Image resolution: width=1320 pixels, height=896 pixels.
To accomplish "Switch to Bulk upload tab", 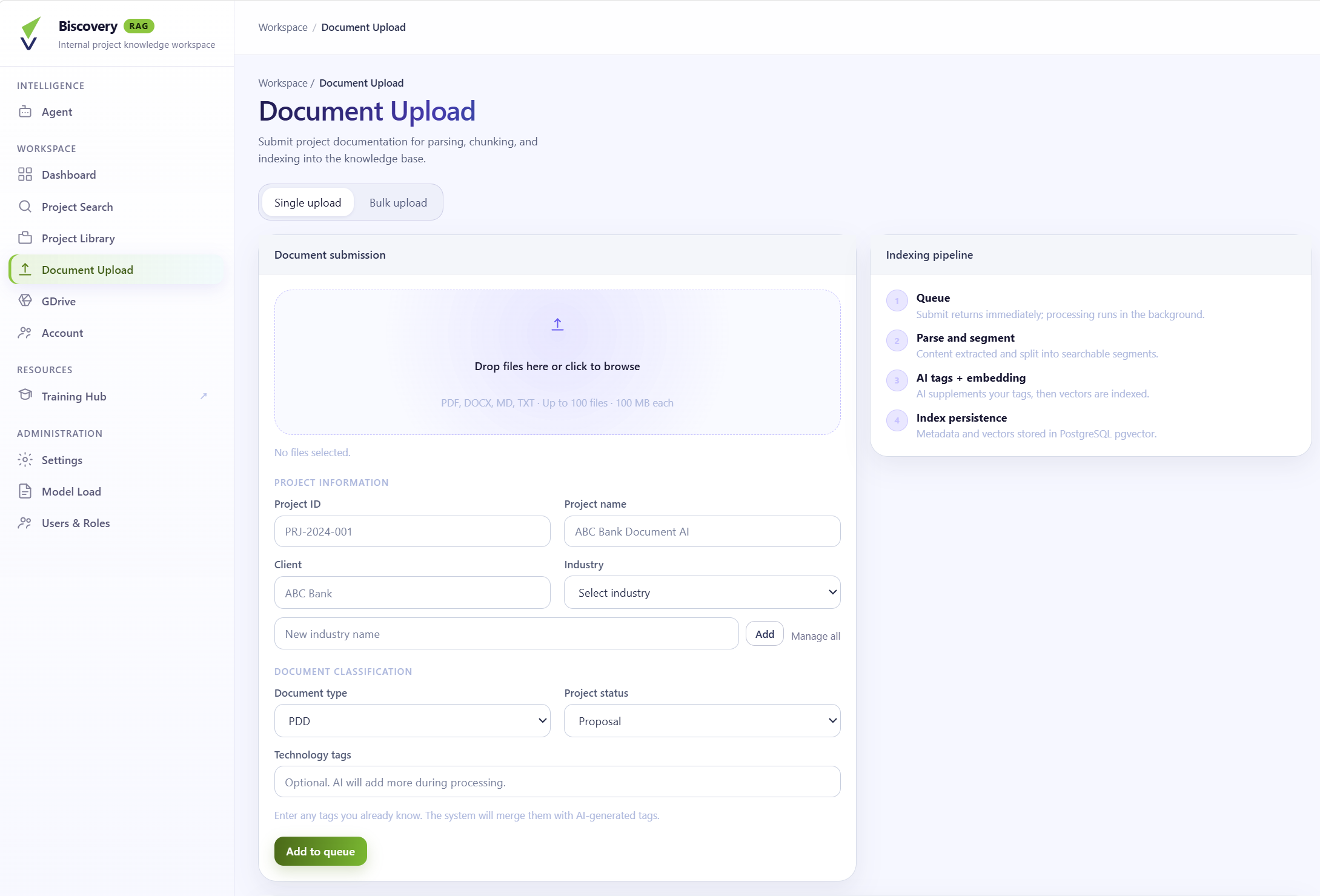I will coord(398,202).
